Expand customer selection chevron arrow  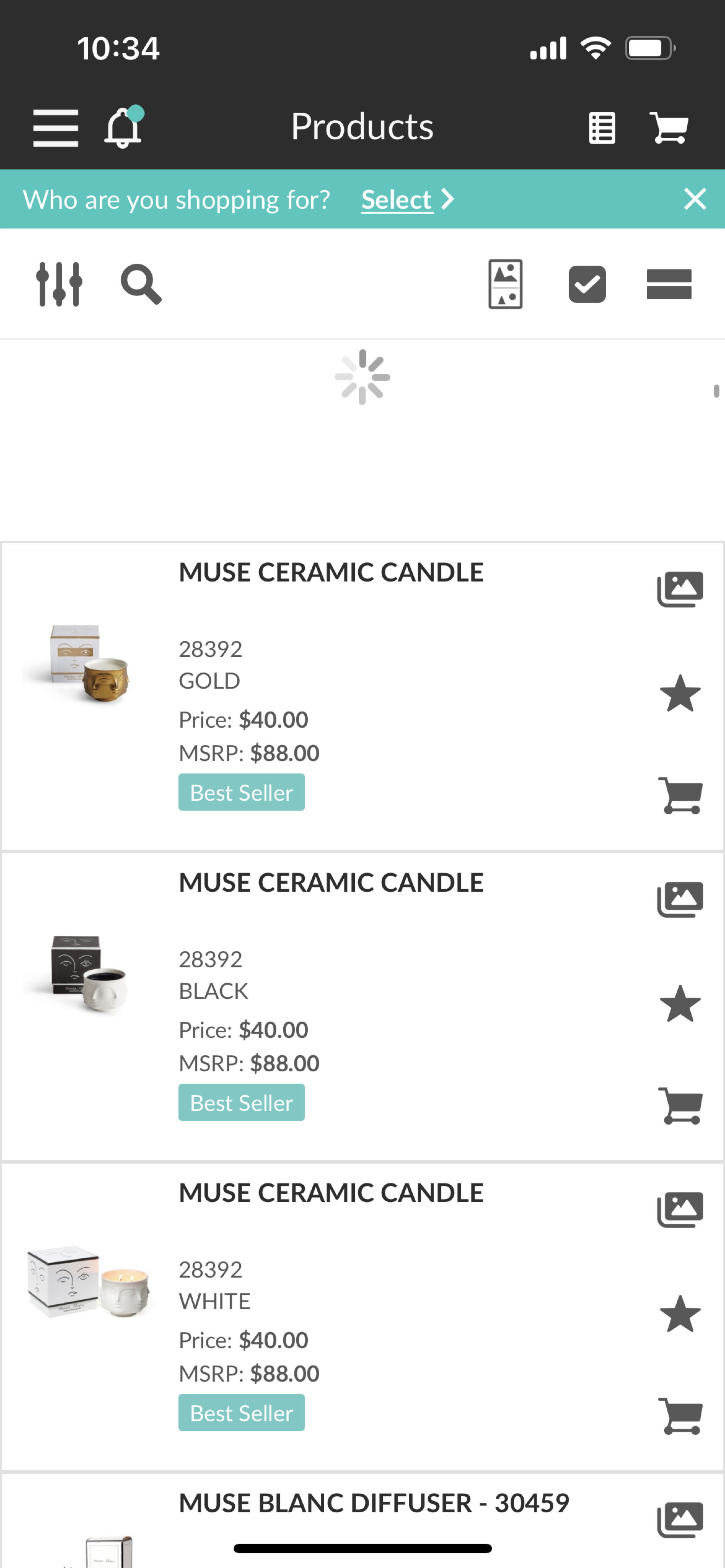(x=448, y=199)
